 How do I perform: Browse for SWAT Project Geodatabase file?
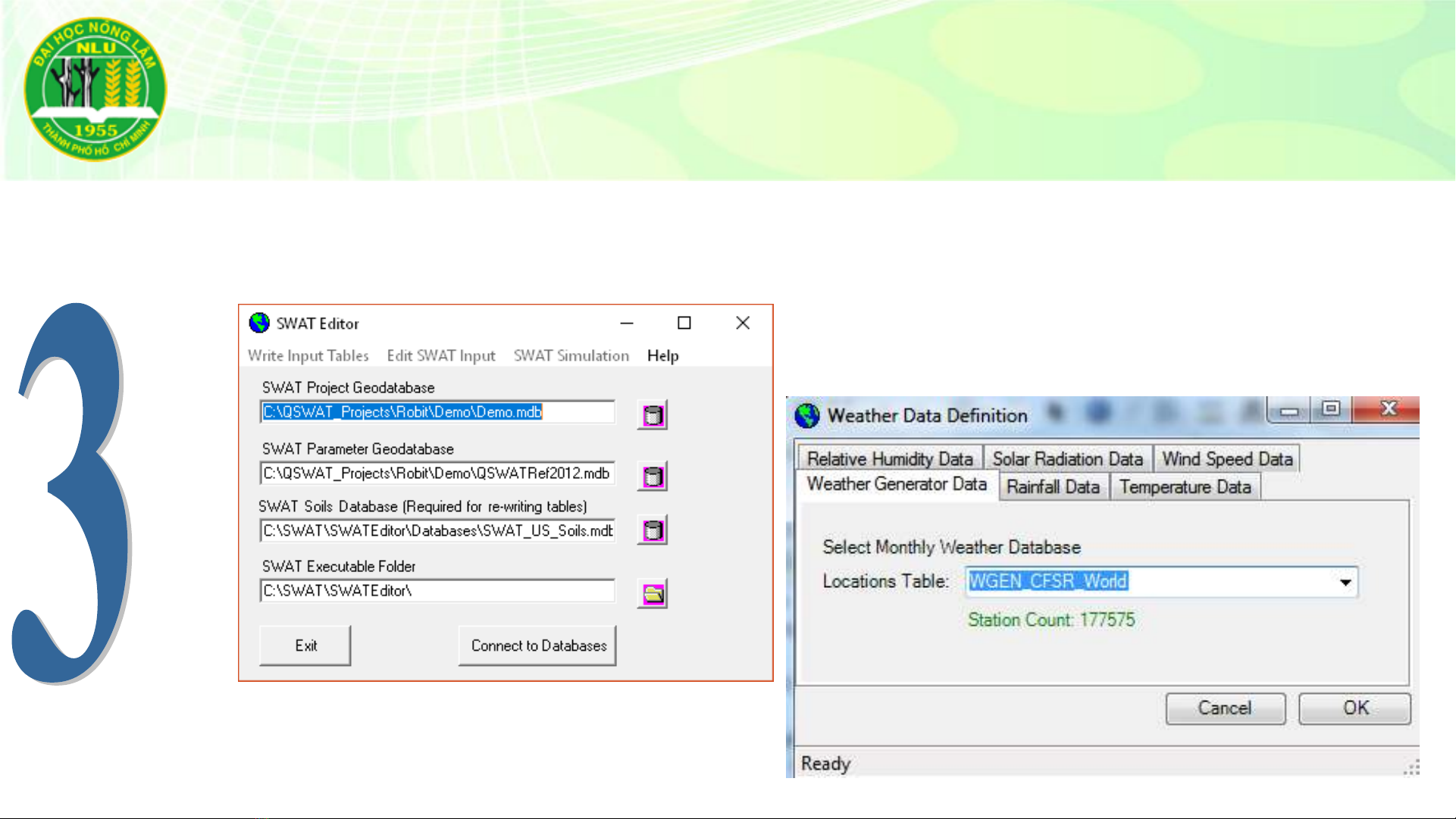pyautogui.click(x=653, y=414)
